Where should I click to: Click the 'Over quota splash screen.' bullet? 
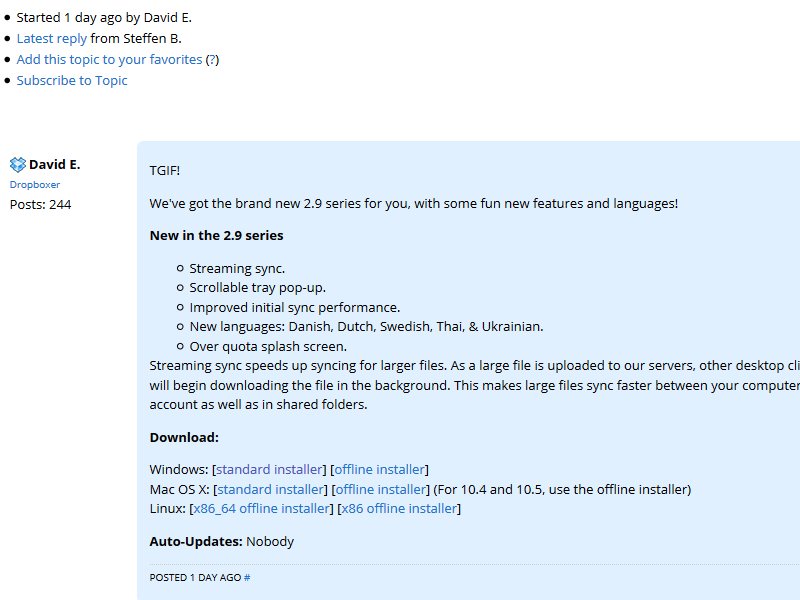(268, 346)
